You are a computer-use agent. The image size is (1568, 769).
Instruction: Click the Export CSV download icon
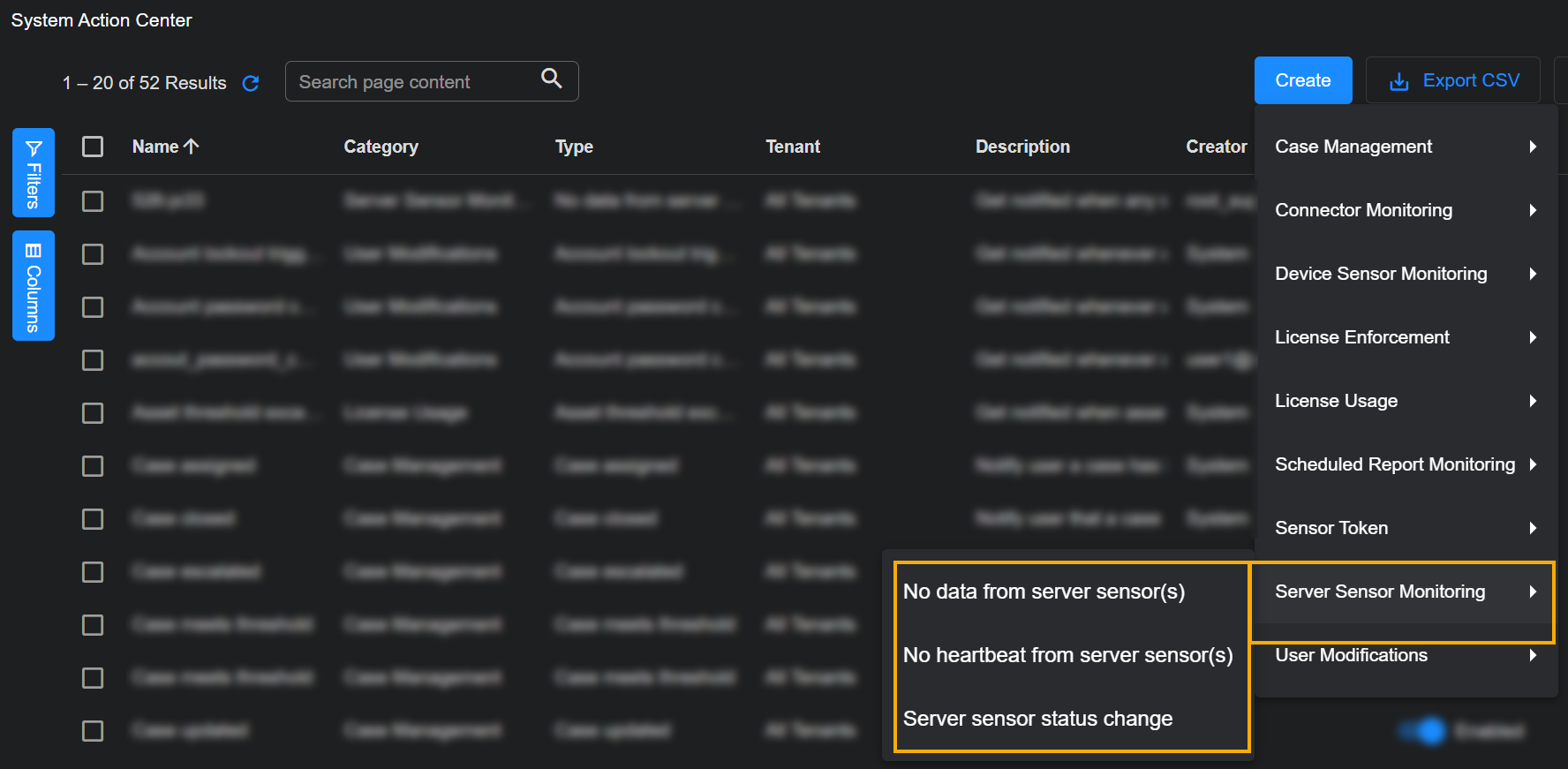pos(1398,81)
